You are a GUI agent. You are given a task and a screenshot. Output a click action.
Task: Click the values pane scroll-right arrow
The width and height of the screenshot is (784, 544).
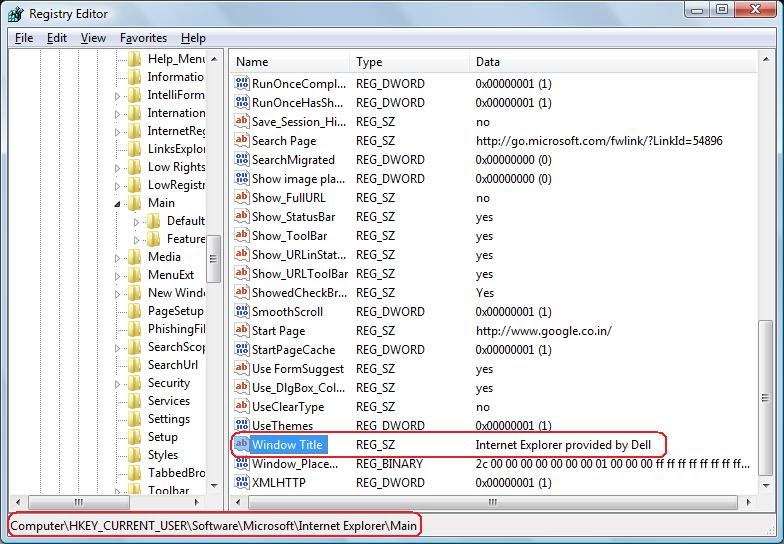748,502
